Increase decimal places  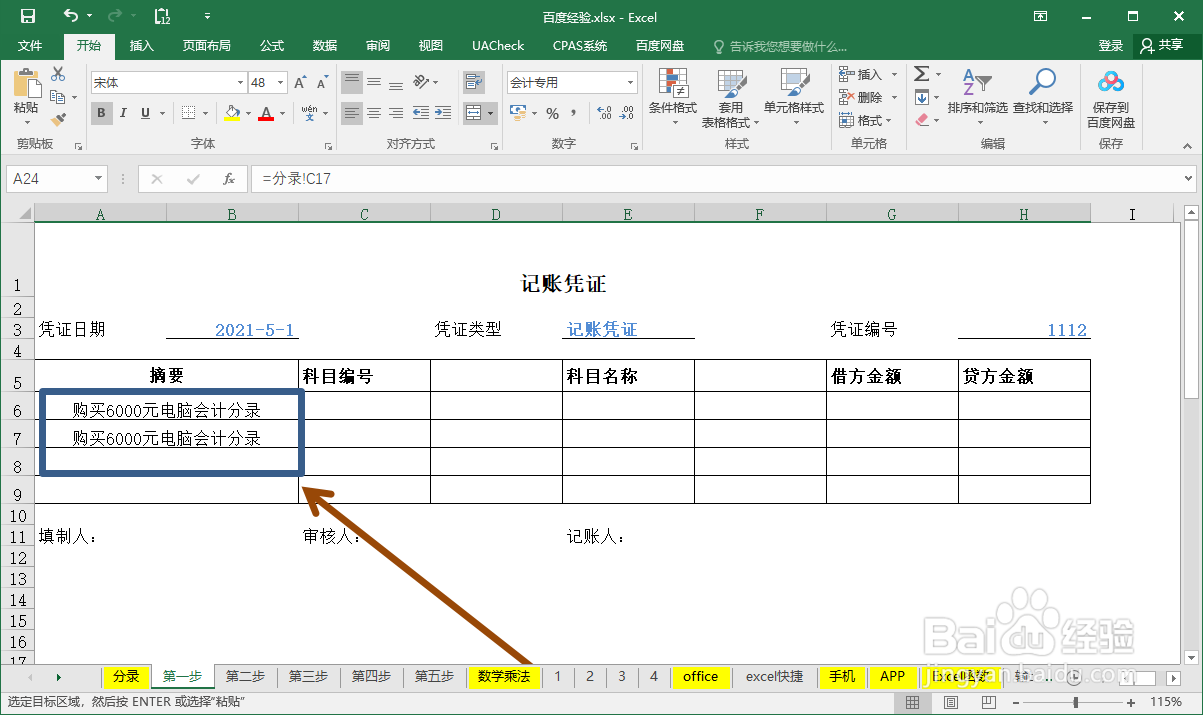(603, 113)
